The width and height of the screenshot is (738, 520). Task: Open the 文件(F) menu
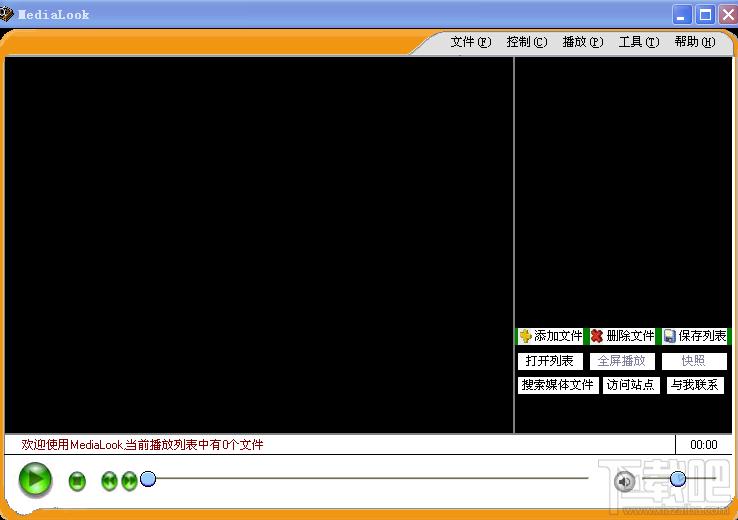coord(471,42)
